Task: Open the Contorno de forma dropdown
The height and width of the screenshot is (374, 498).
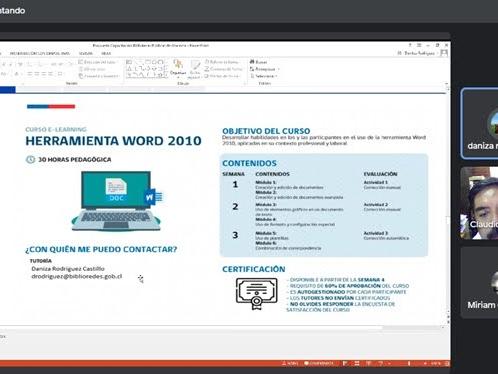Action: (x=223, y=69)
